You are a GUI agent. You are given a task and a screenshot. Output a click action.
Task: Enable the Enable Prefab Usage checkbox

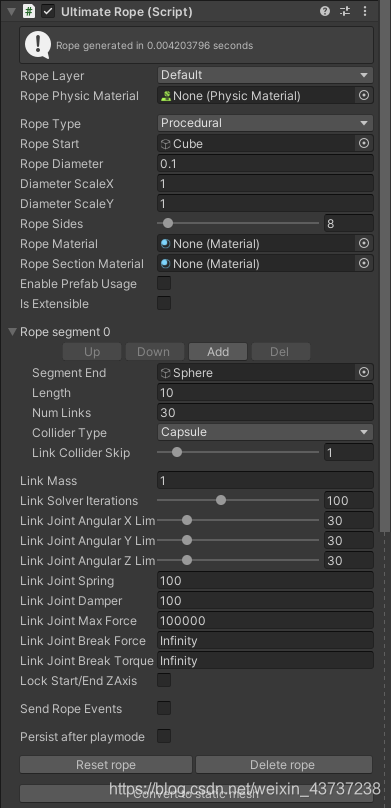(164, 283)
